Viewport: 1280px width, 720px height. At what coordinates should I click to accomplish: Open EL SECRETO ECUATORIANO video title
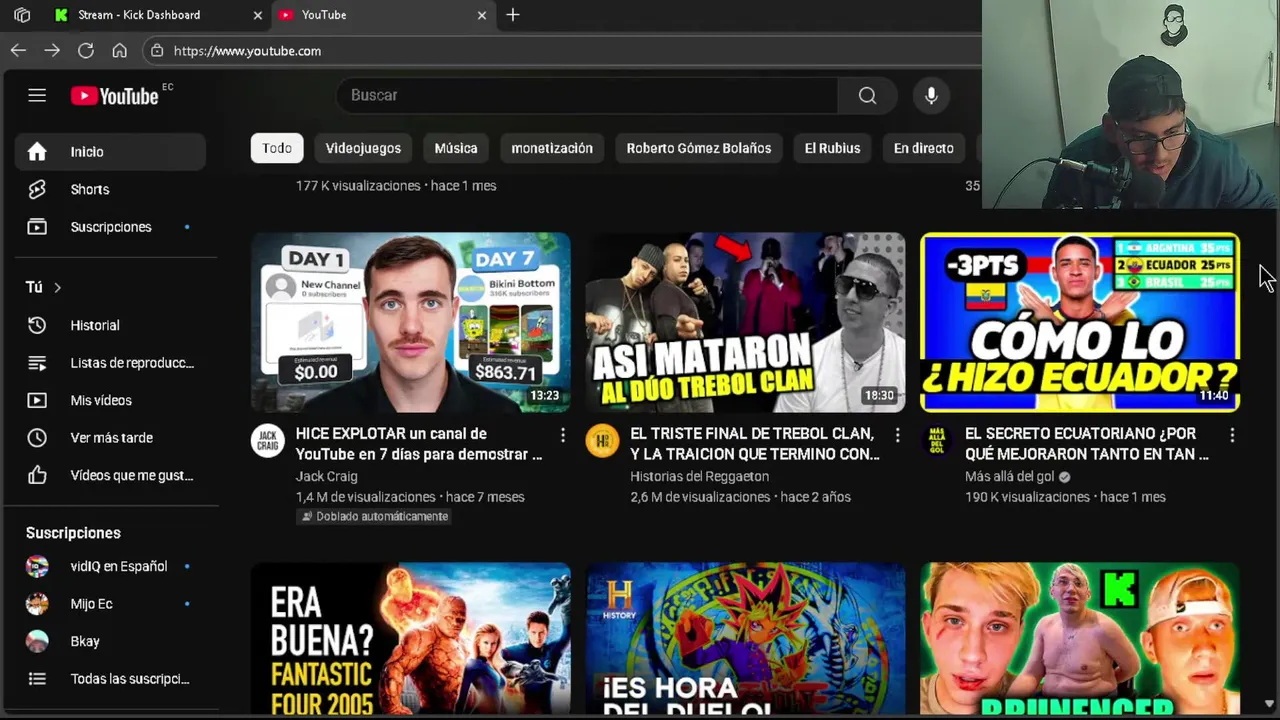pyautogui.click(x=1087, y=444)
